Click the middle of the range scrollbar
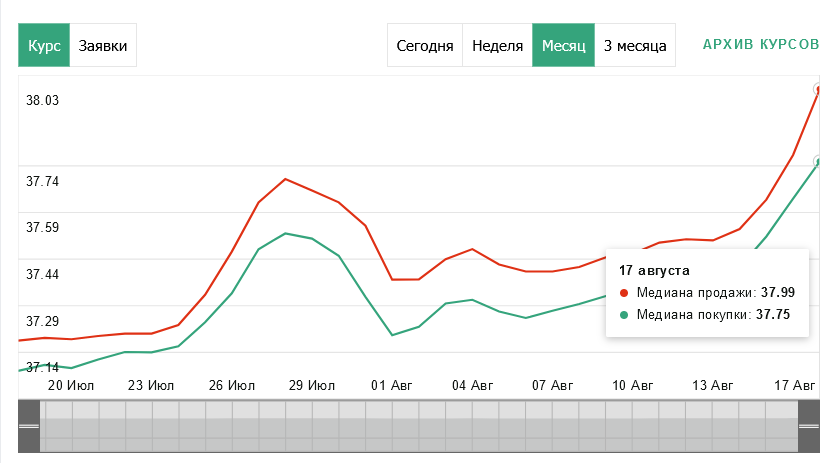The width and height of the screenshot is (837, 463). click(418, 426)
